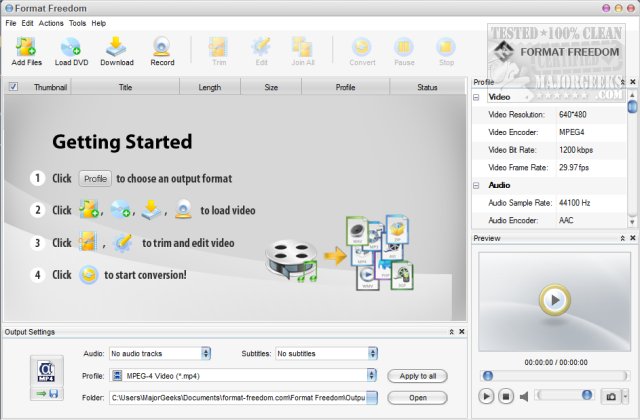Click the add files icon in Getting Started step 2
The image size is (640, 420).
89,209
